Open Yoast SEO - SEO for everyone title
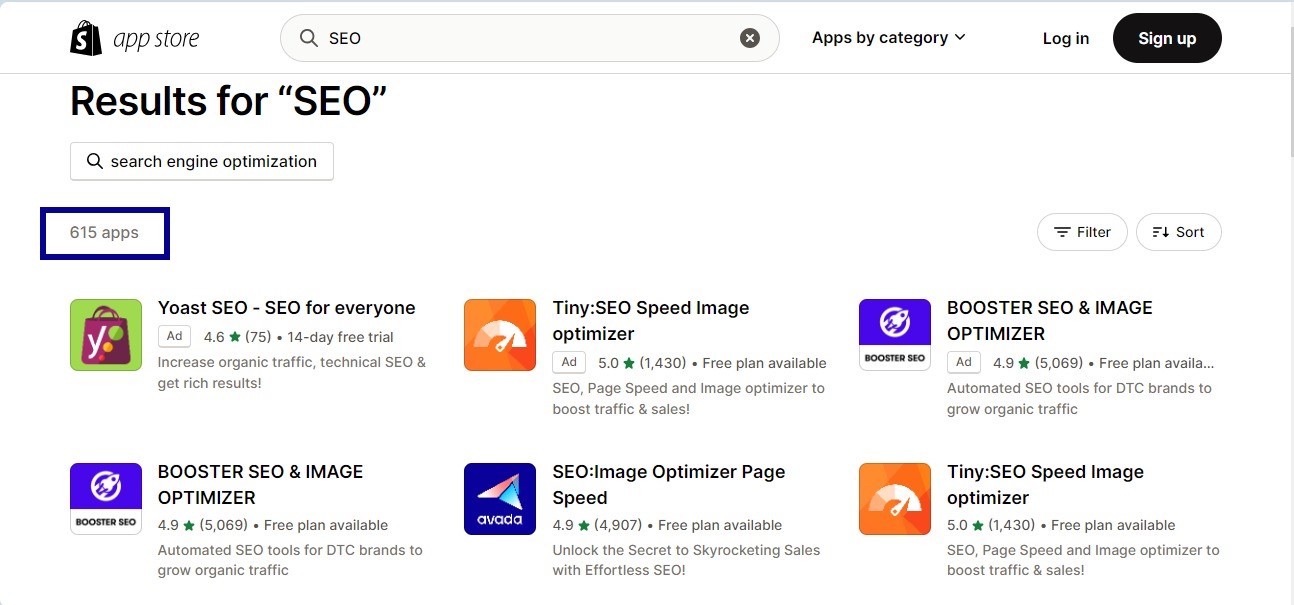The width and height of the screenshot is (1294, 605). (286, 308)
